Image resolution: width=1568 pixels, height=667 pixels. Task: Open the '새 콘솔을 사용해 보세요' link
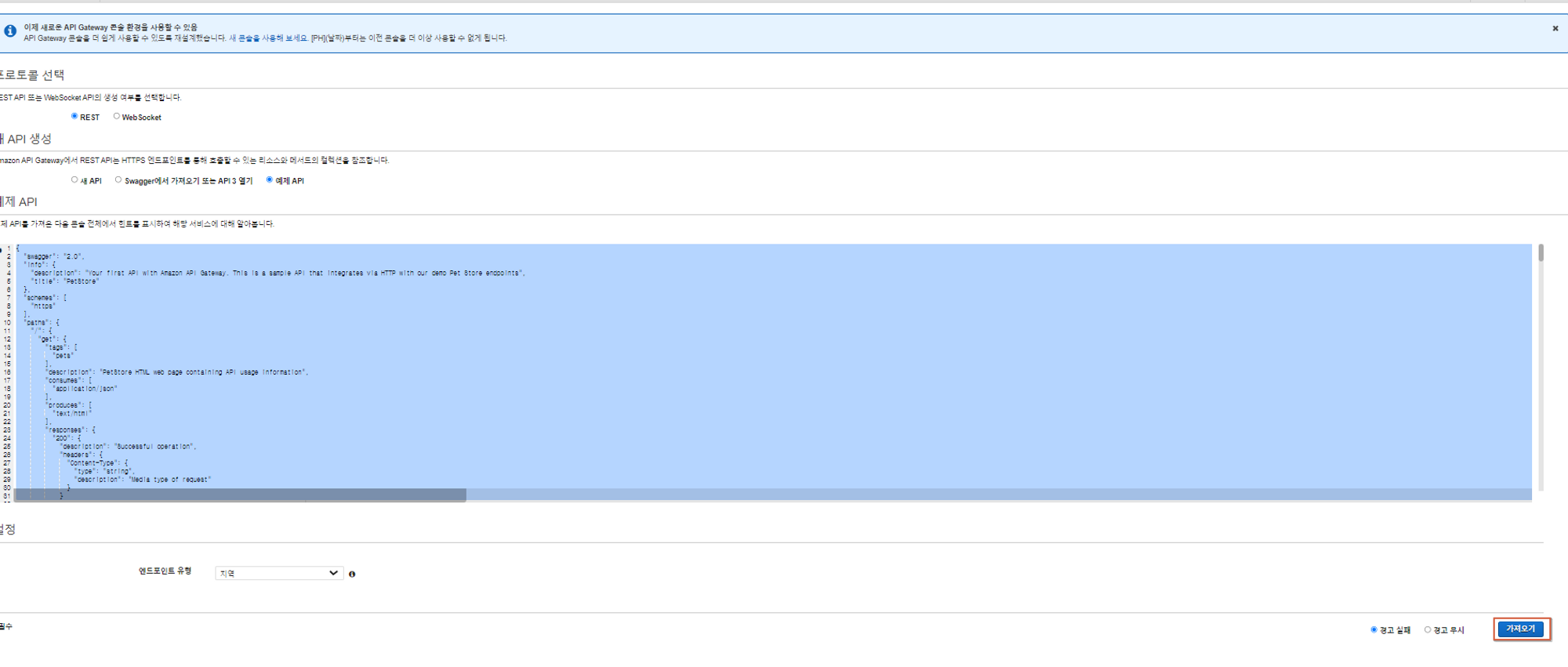tap(268, 38)
